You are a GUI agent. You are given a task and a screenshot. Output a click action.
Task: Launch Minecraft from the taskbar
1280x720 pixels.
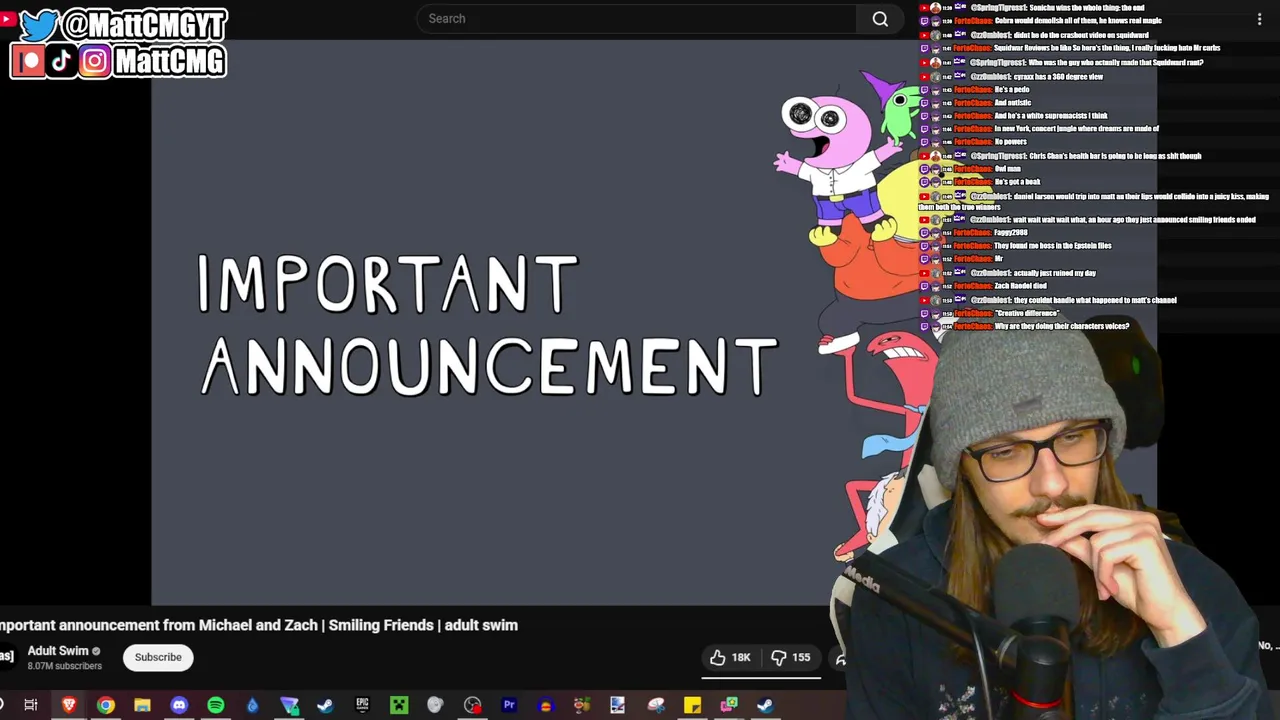(399, 705)
